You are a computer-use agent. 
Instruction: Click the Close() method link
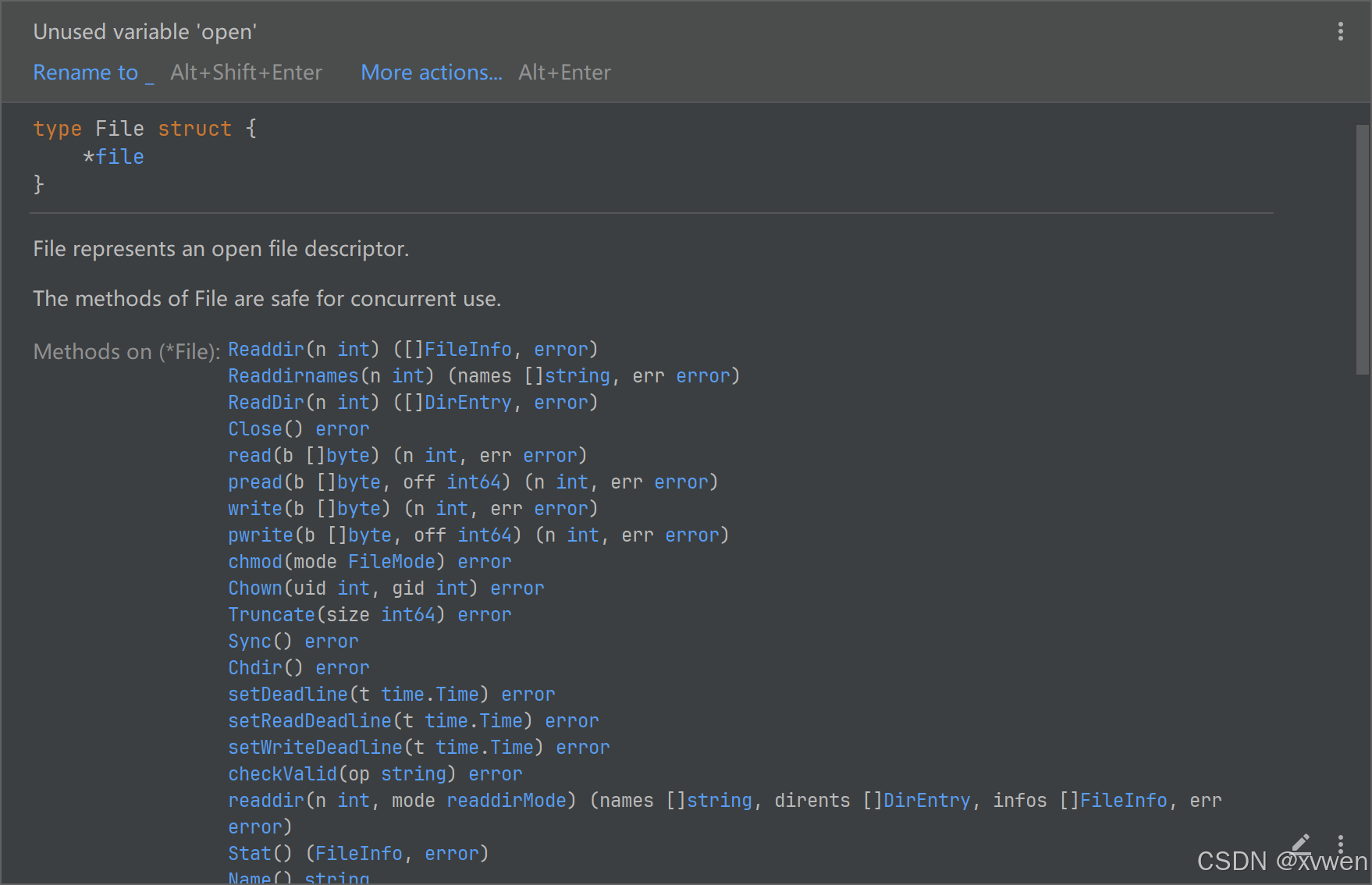tap(254, 429)
